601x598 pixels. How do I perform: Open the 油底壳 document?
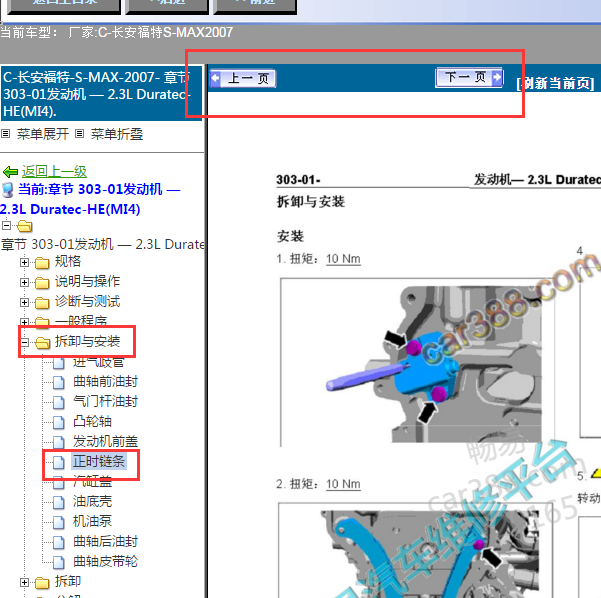[92, 501]
